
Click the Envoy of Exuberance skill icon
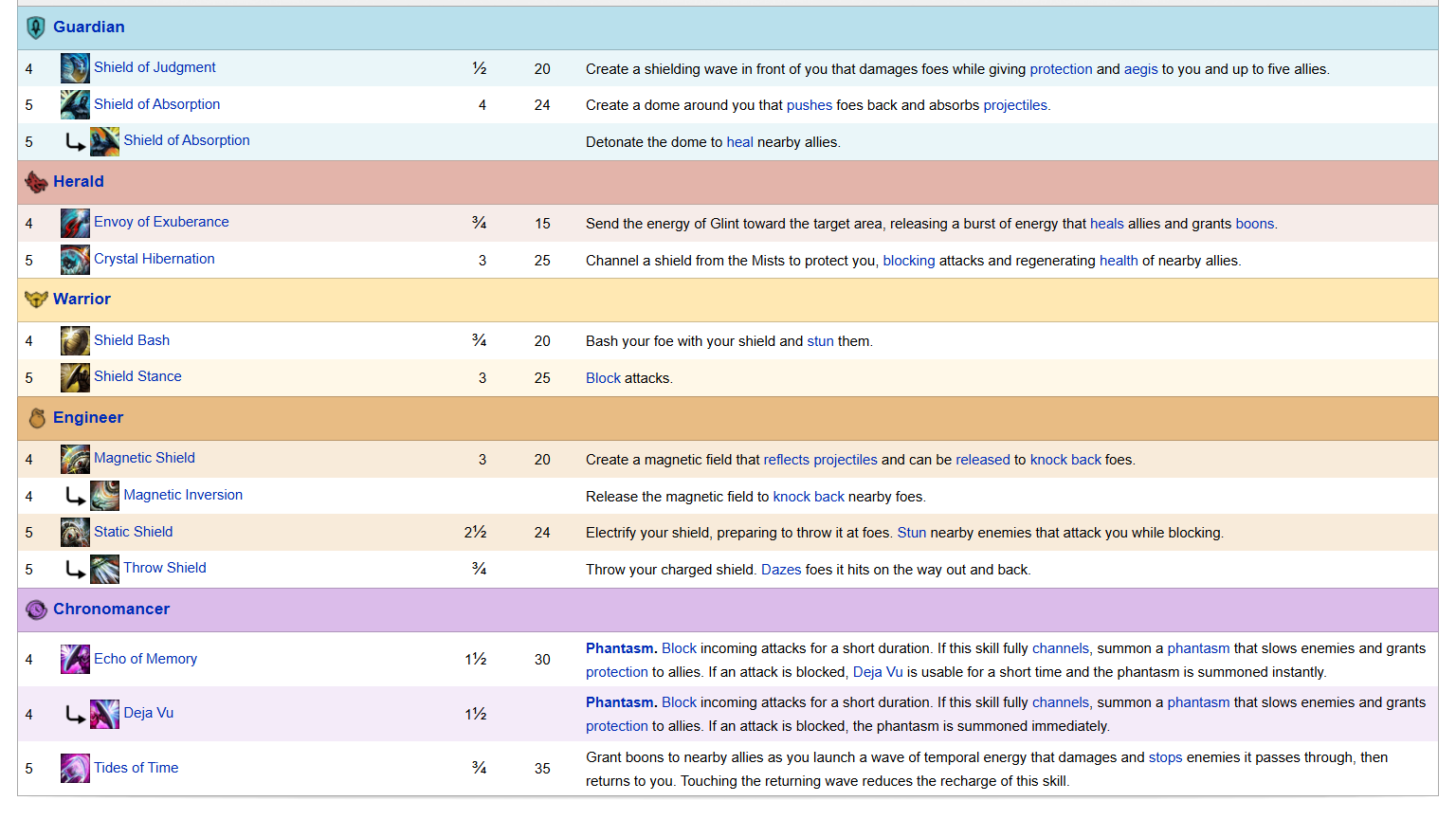pyautogui.click(x=75, y=223)
